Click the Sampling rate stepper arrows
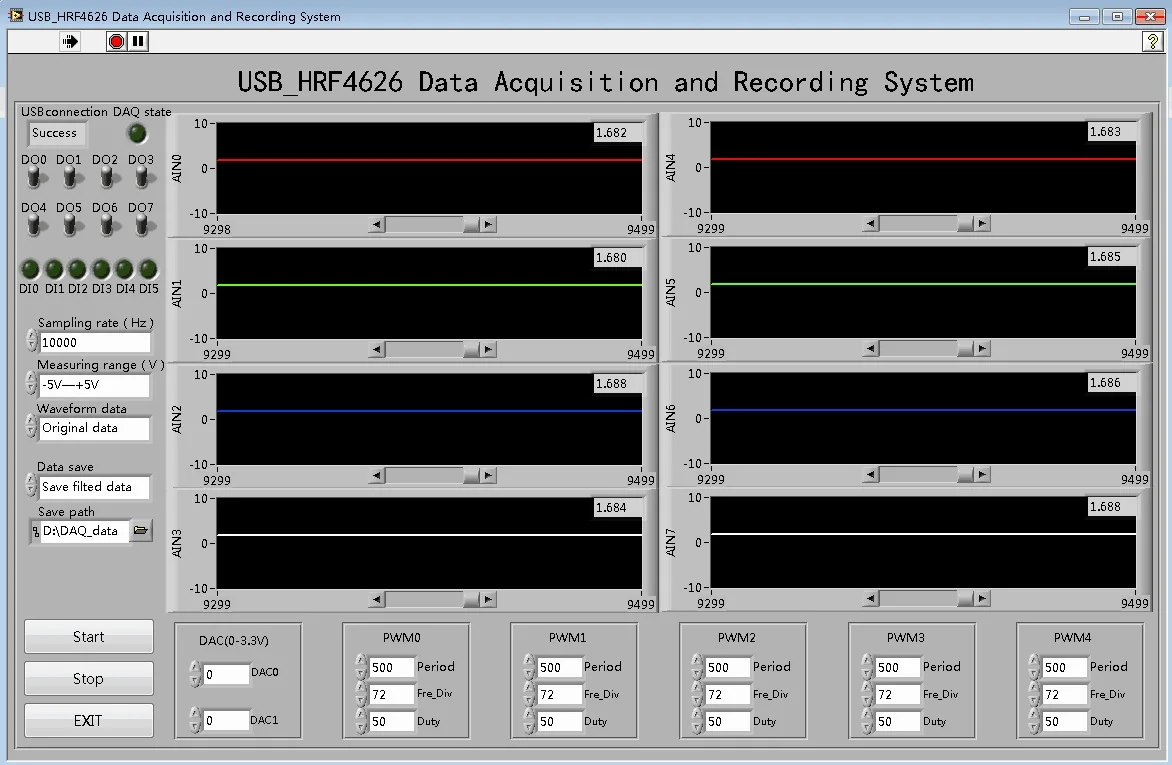Screen dimensions: 1172x765 [x=31, y=342]
